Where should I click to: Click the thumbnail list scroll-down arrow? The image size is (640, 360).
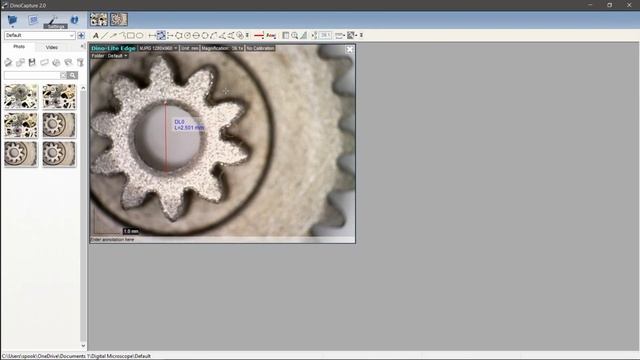coord(83,346)
